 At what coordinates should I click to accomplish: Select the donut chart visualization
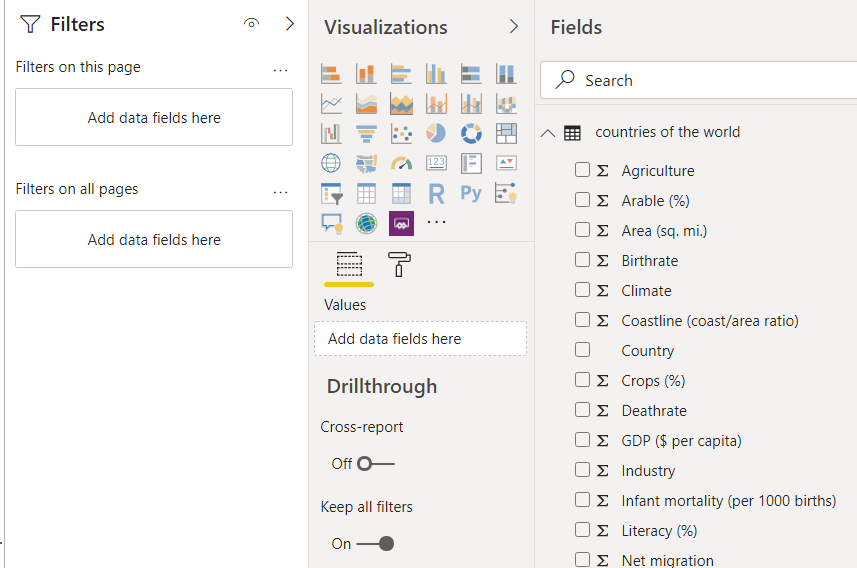471,133
